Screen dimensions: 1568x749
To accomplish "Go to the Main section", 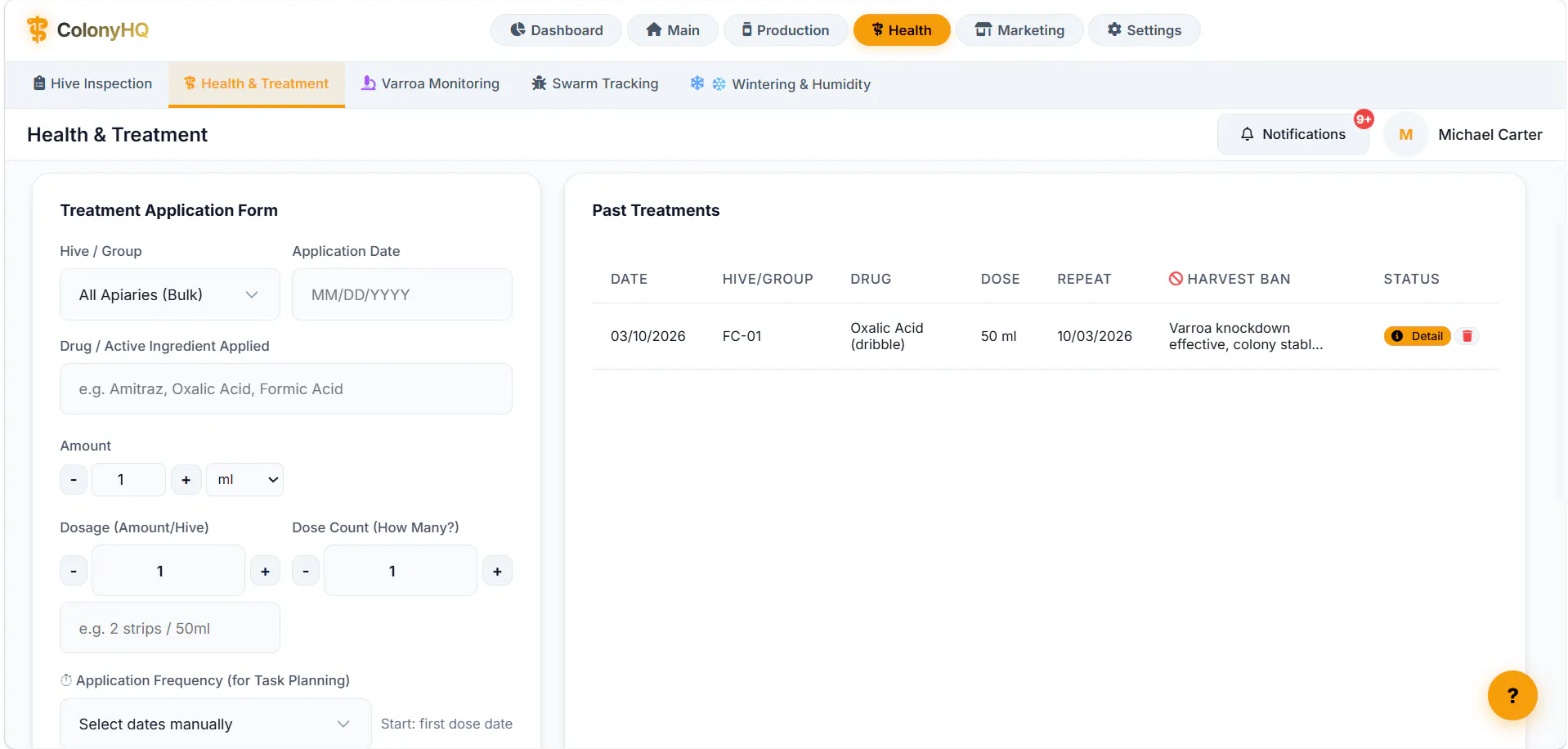I will click(x=672, y=30).
